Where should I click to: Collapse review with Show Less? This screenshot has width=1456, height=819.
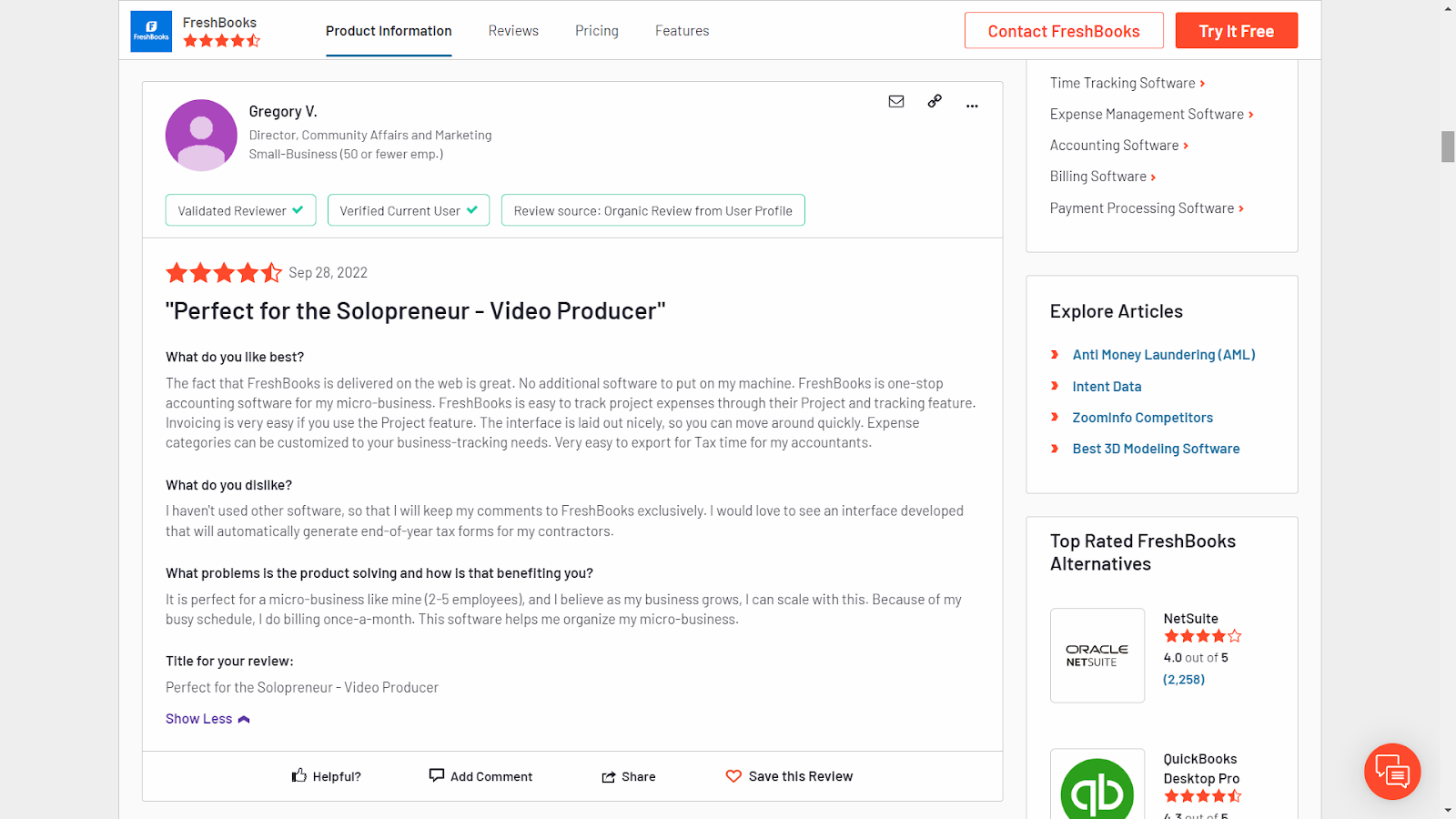(207, 719)
